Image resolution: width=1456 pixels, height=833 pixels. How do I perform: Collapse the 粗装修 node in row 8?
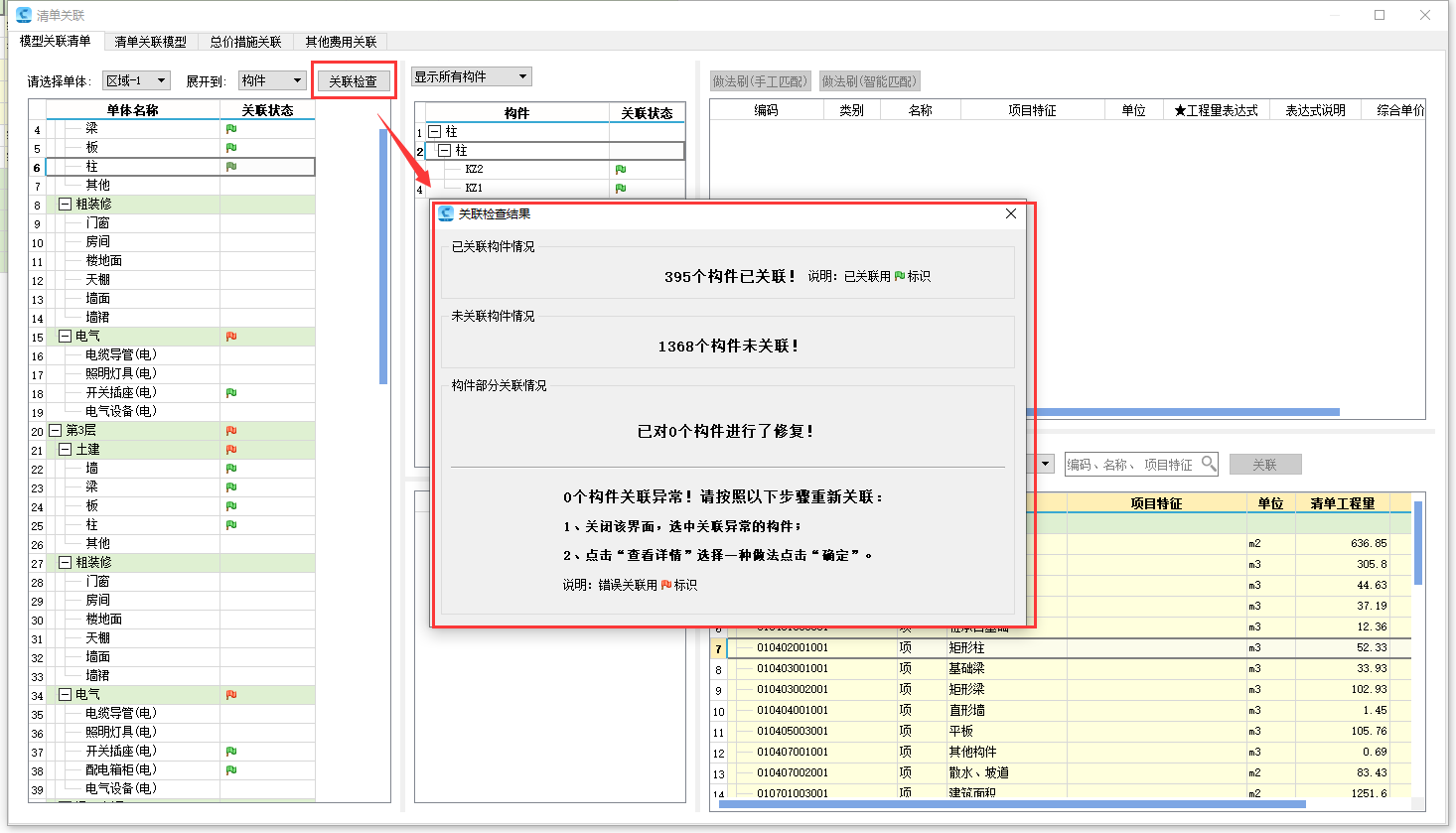point(66,205)
